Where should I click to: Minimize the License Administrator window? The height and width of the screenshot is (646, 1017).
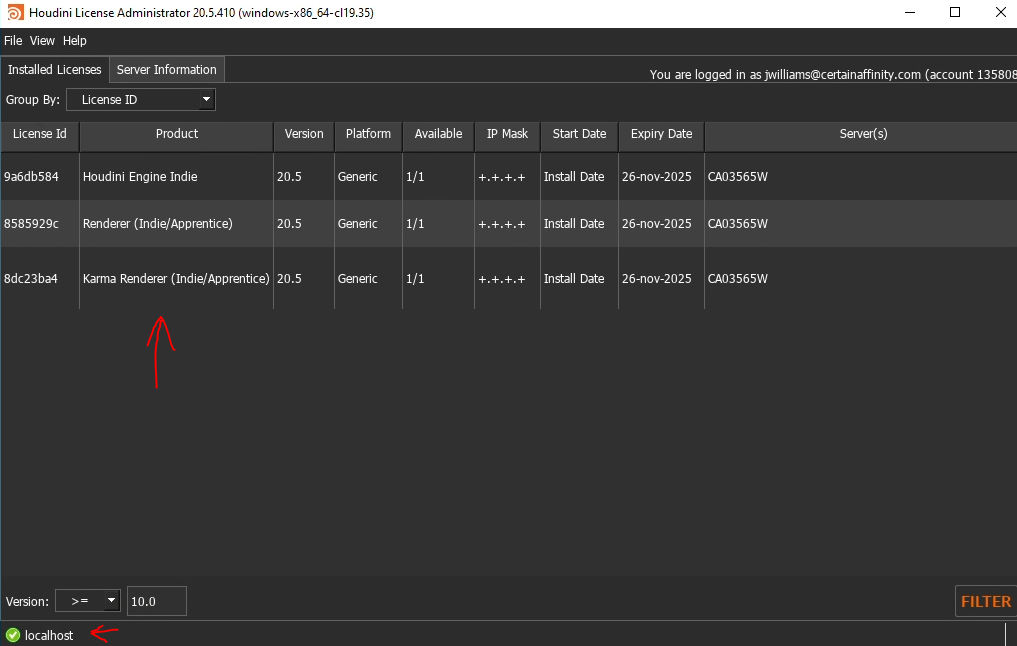click(x=910, y=12)
